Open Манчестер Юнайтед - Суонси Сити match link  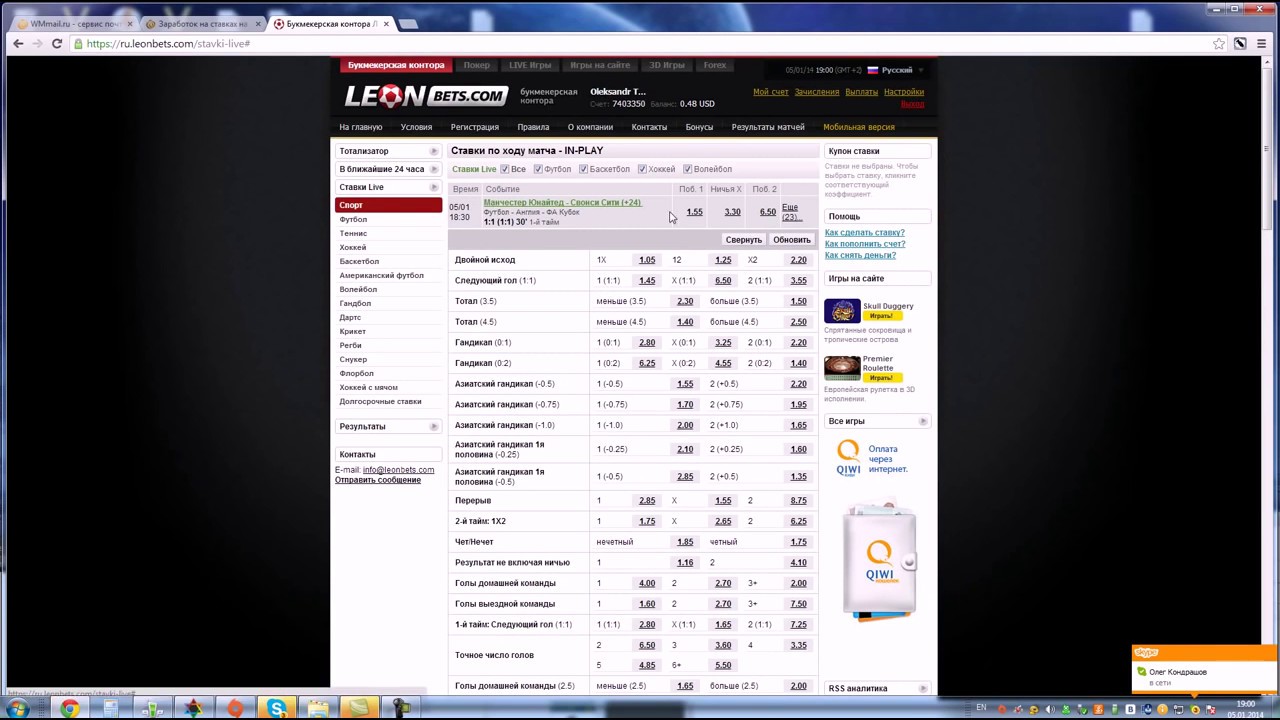coord(562,203)
